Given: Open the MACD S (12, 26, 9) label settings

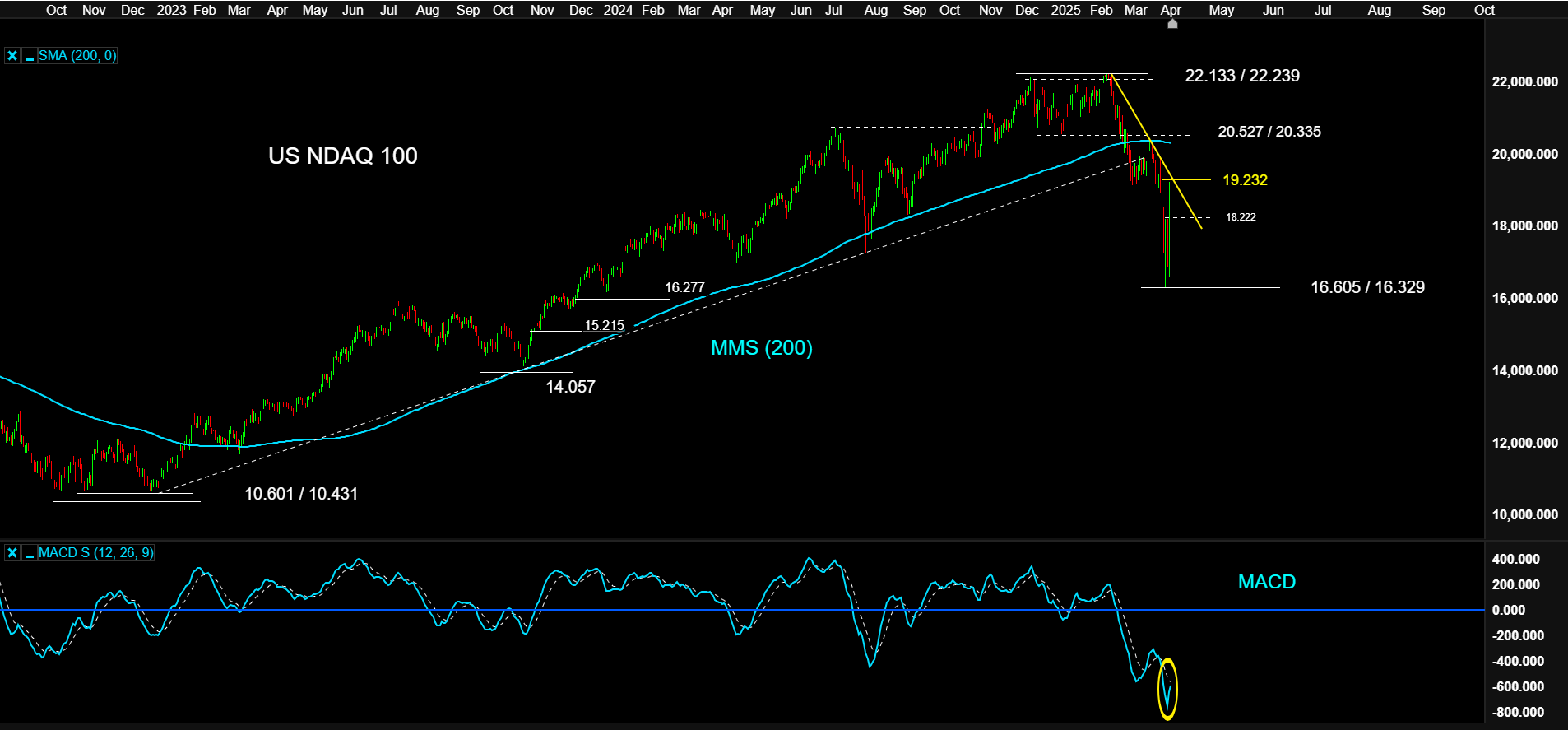Looking at the screenshot, I should 95,553.
